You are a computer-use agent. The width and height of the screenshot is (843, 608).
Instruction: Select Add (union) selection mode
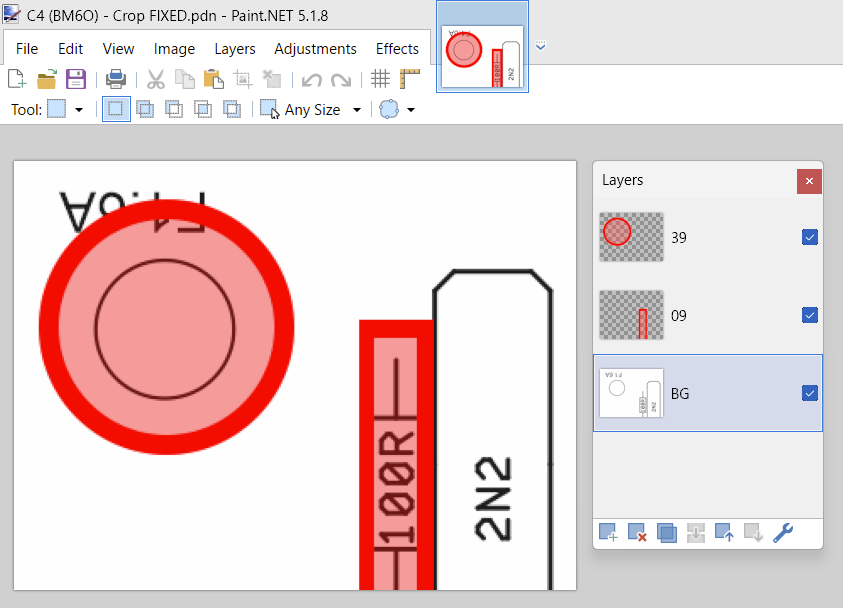tap(145, 109)
